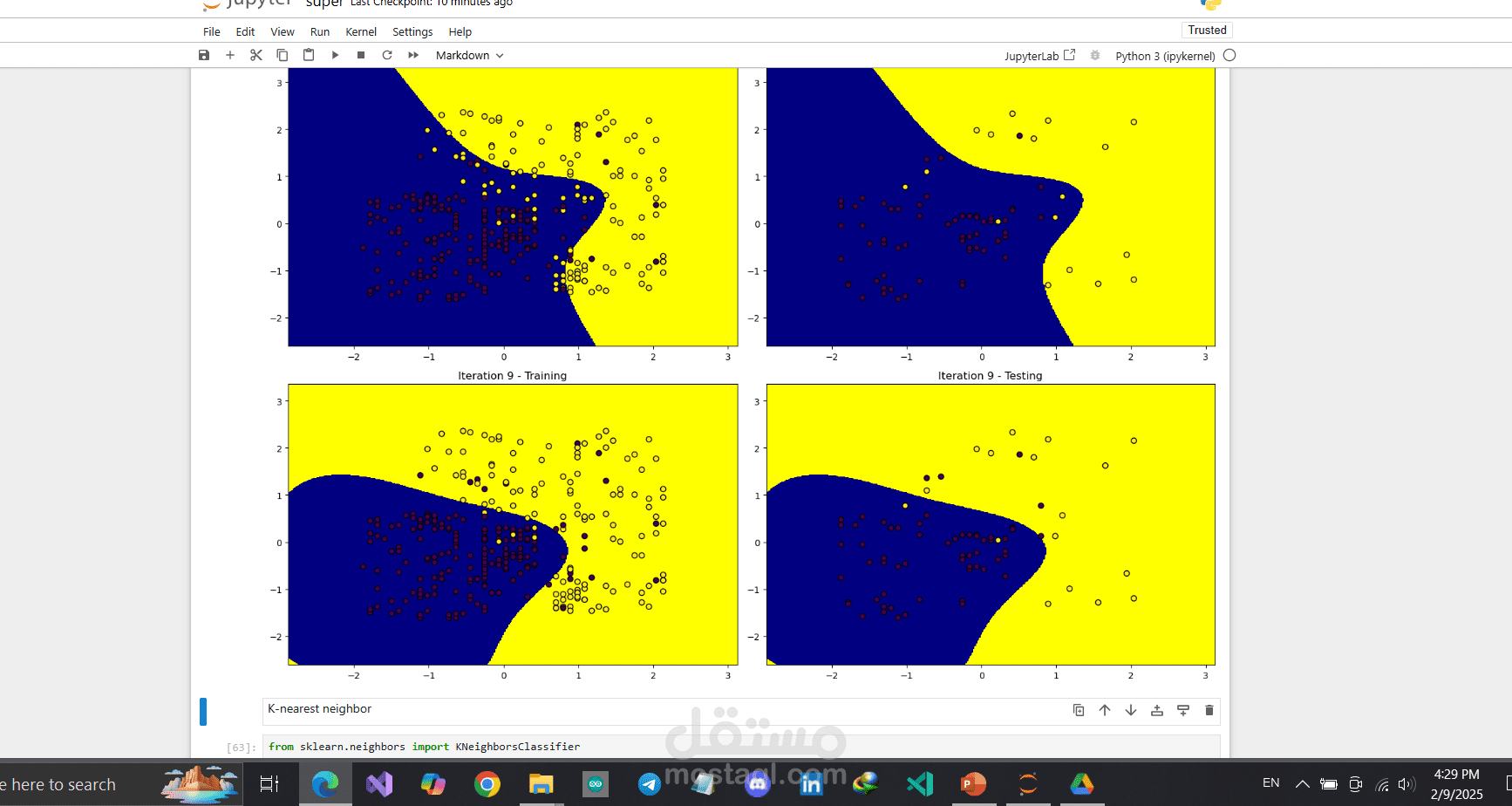
Task: Collapse the selected cell using blue bar
Action: [x=203, y=712]
